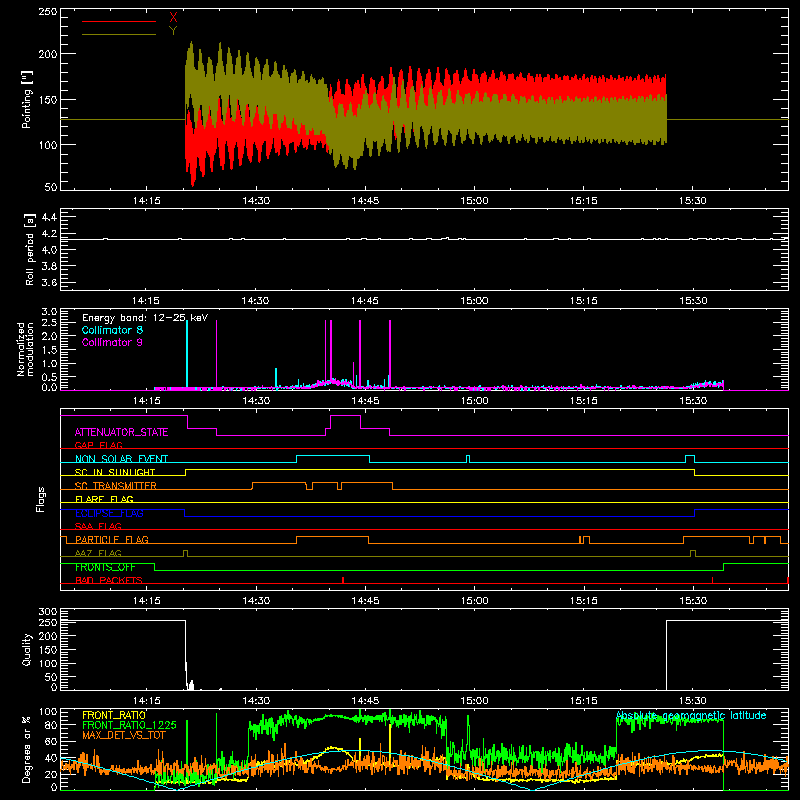Click the 'Degrees or %' axis title
Image resolution: width=800 pixels, height=800 pixels.
27,749
